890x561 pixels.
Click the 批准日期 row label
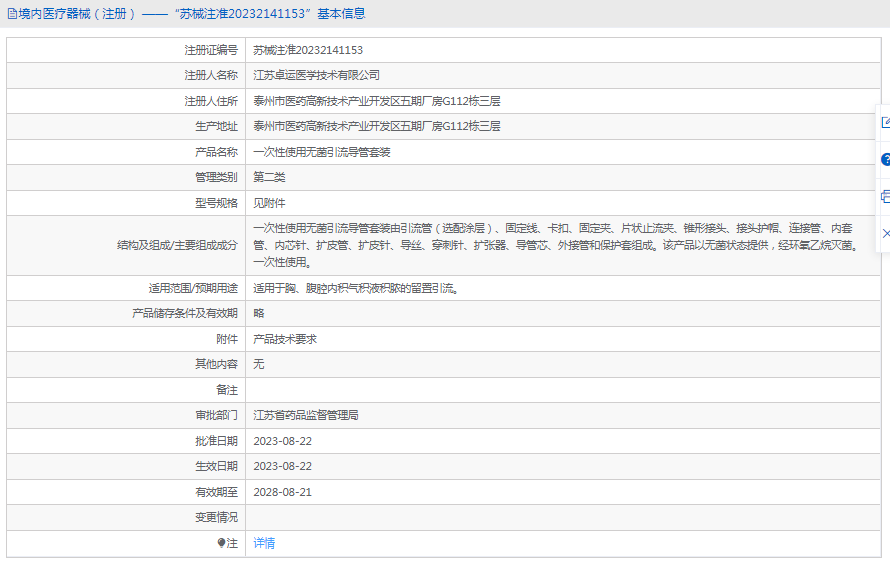[216, 441]
